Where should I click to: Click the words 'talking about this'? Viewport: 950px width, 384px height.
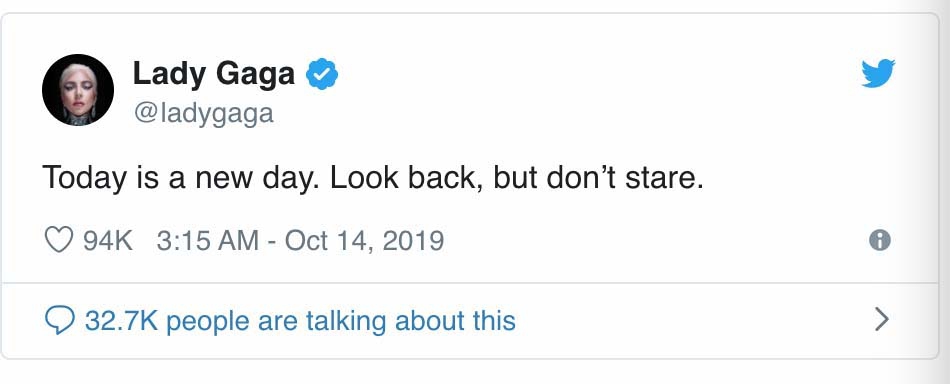tap(410, 320)
